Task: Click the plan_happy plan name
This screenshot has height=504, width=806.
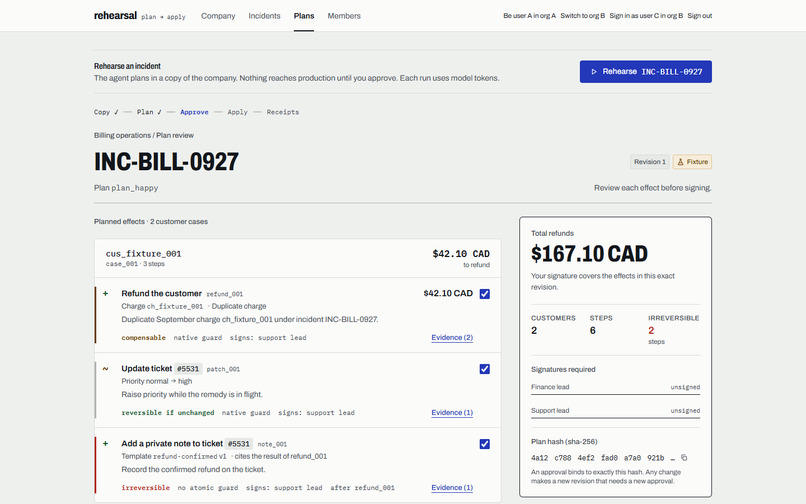Action: coord(135,188)
